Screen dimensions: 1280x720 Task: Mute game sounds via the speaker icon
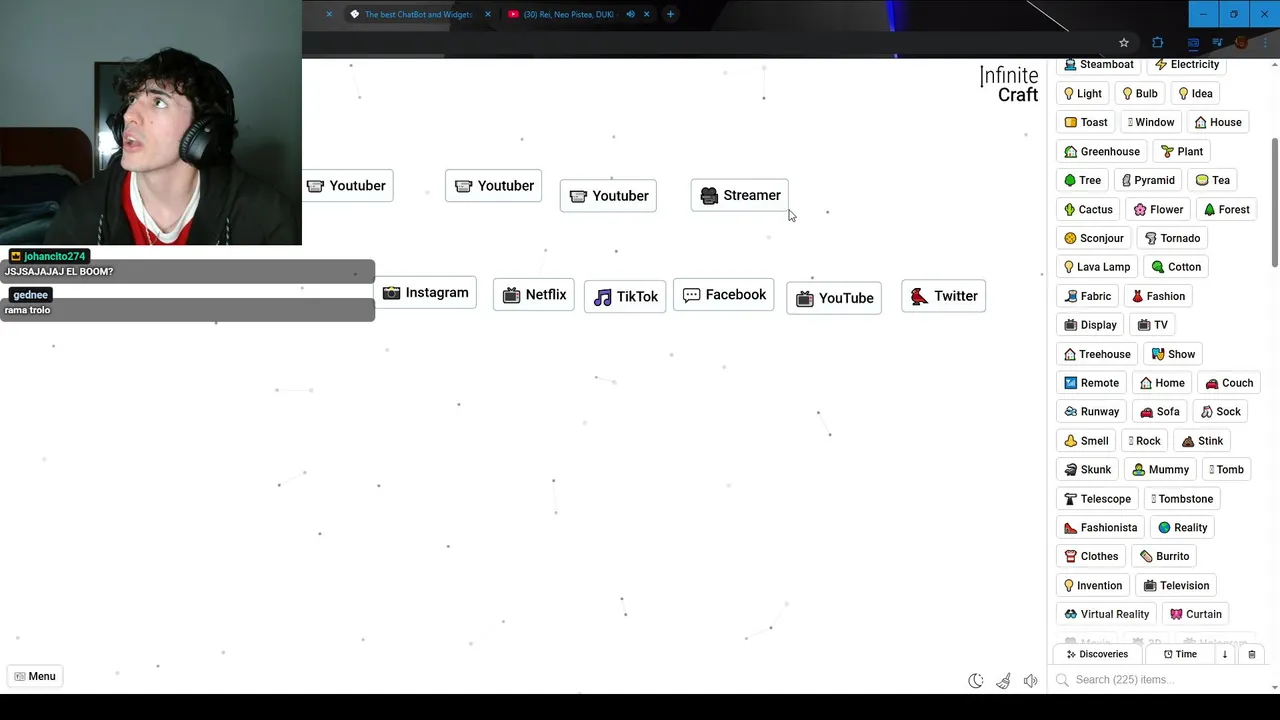point(1030,681)
